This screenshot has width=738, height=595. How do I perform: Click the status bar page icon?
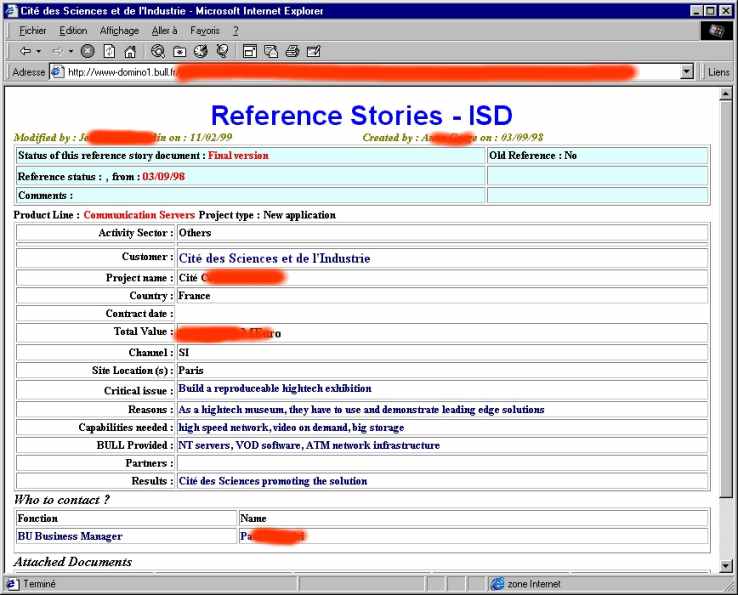(13, 584)
